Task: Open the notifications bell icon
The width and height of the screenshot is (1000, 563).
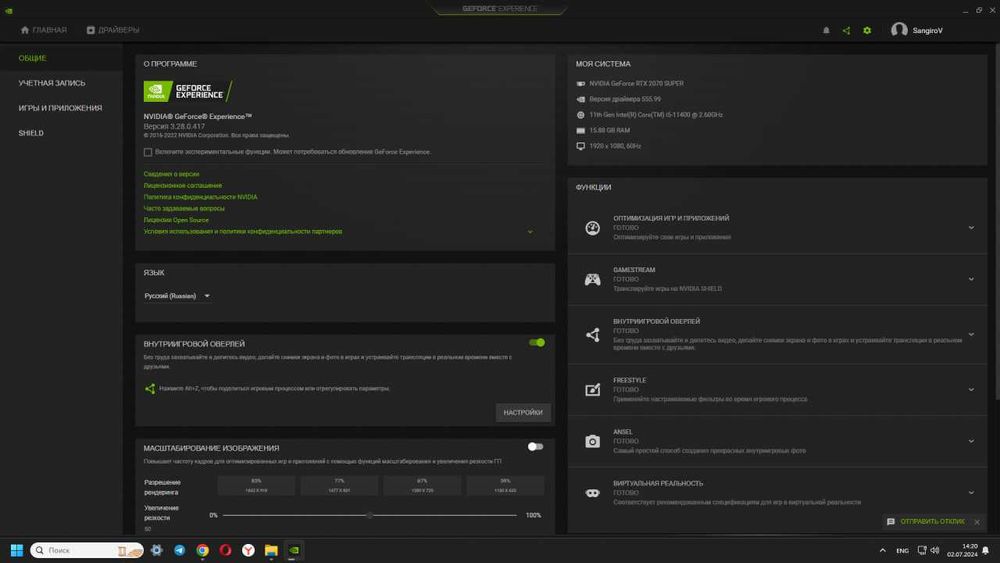Action: click(x=826, y=30)
